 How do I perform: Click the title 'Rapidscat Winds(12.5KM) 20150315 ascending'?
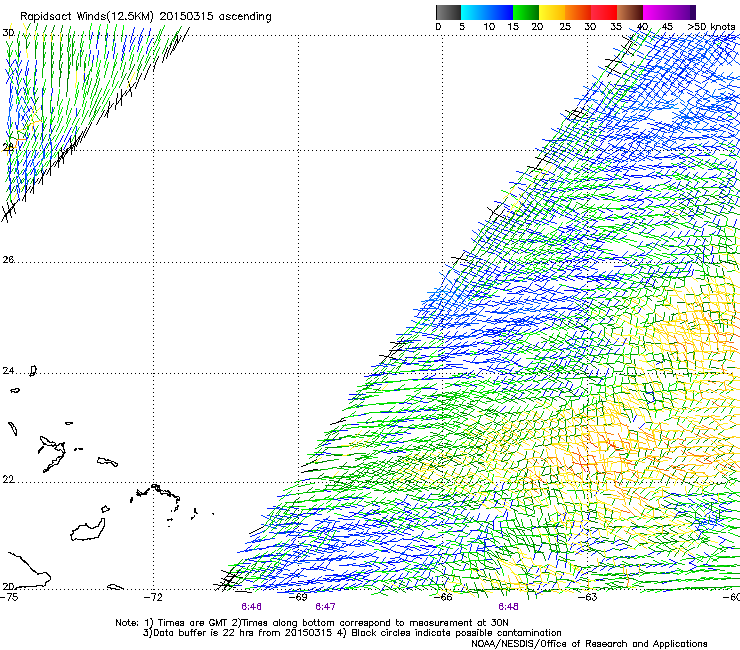[x=146, y=17]
